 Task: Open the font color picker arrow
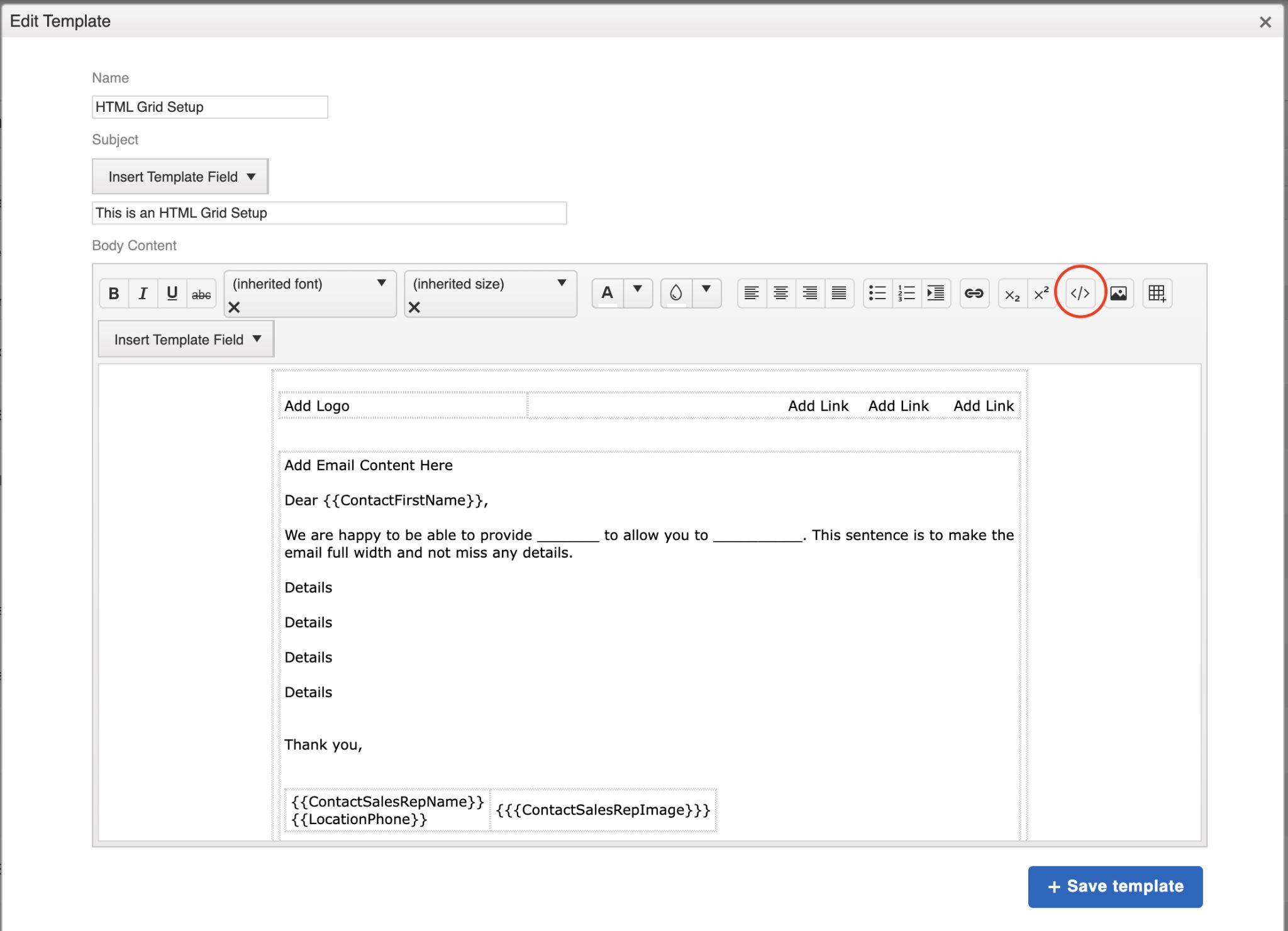637,290
